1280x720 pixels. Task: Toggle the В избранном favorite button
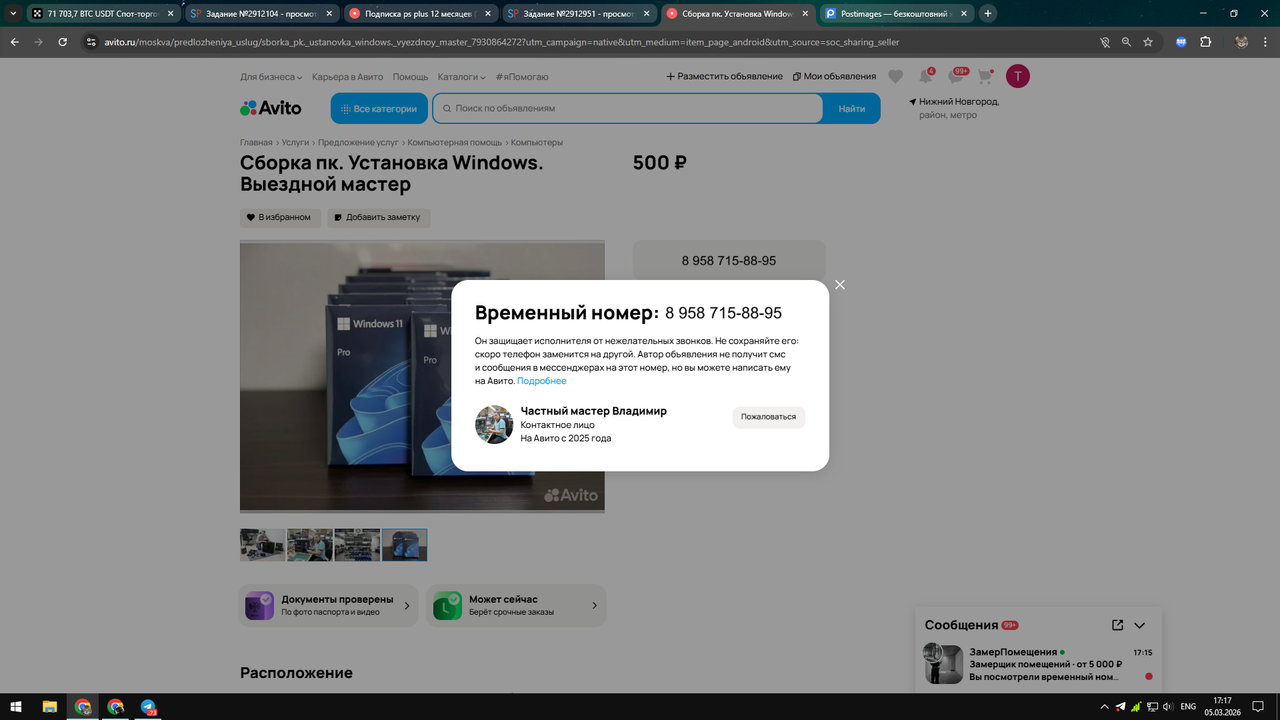pyautogui.click(x=281, y=218)
